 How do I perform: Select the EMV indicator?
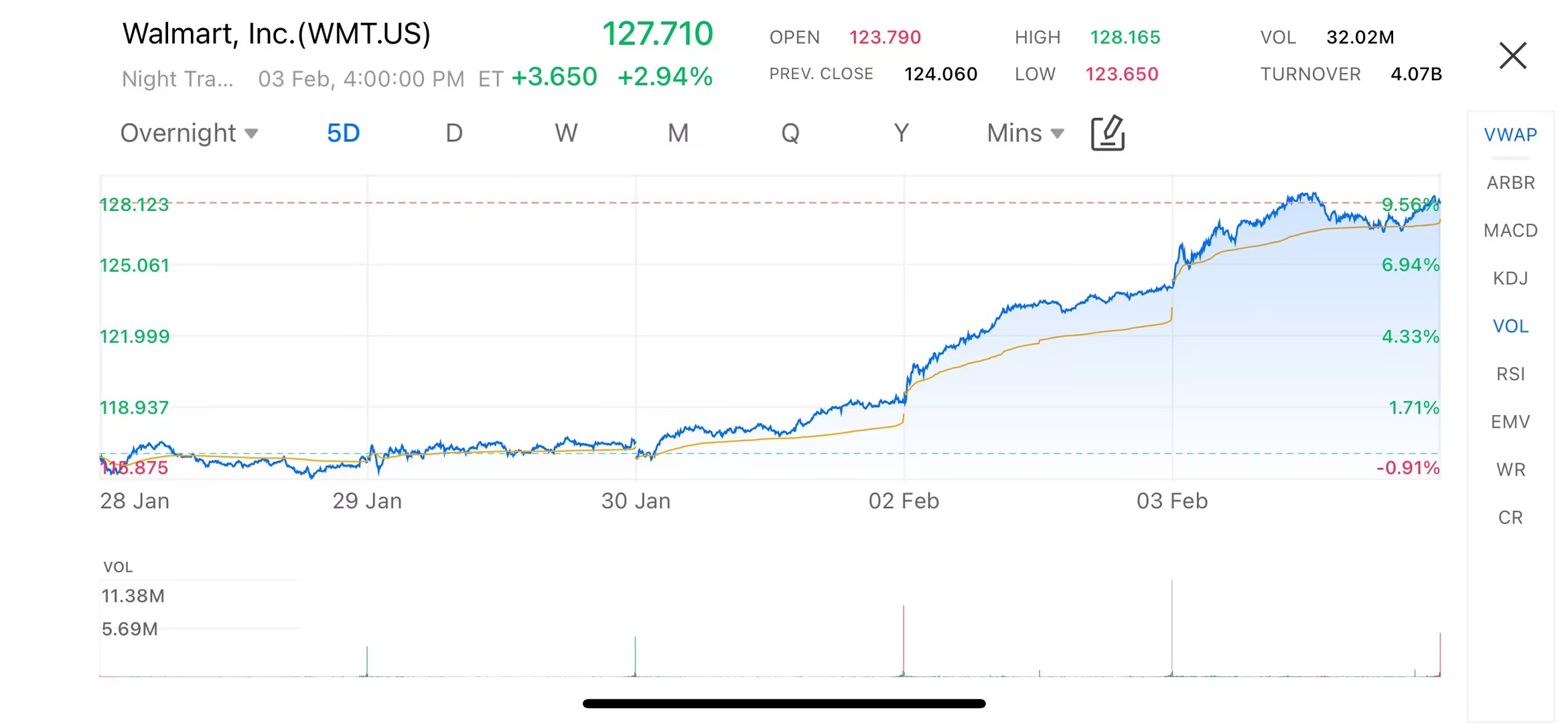[1510, 422]
